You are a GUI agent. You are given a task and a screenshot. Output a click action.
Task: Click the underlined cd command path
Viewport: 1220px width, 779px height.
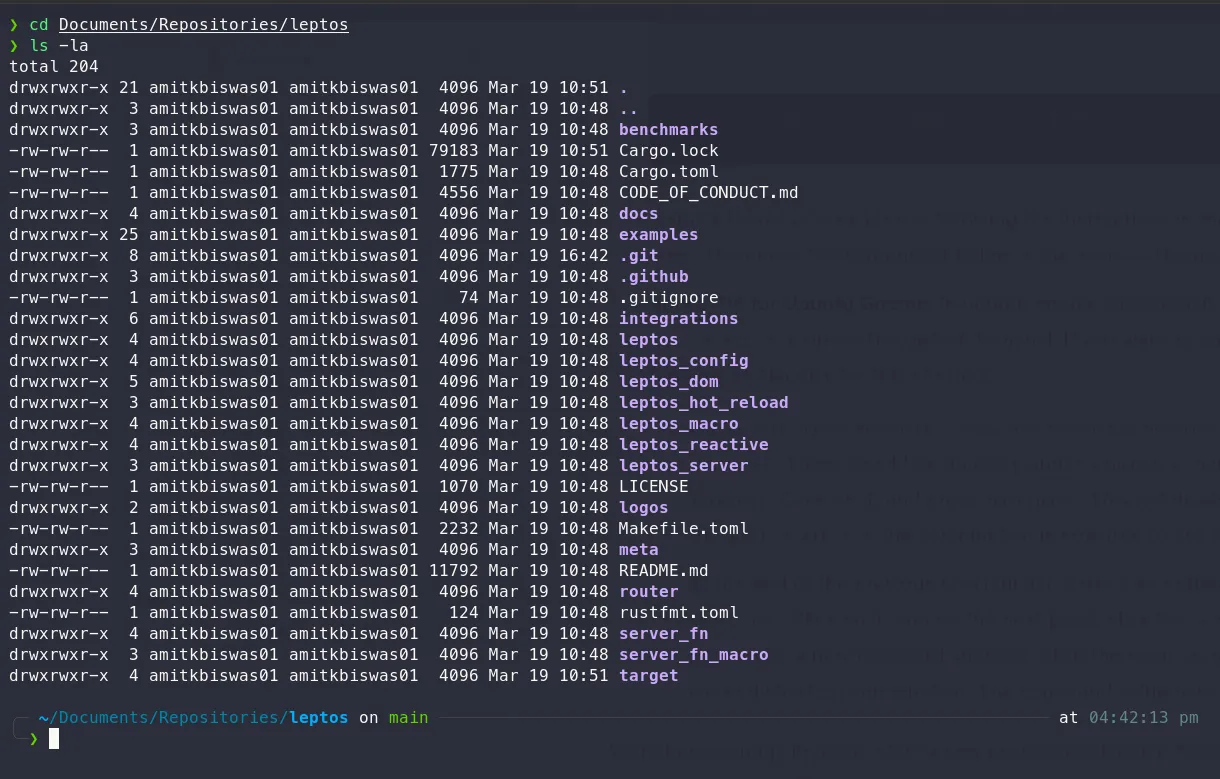pyautogui.click(x=203, y=24)
